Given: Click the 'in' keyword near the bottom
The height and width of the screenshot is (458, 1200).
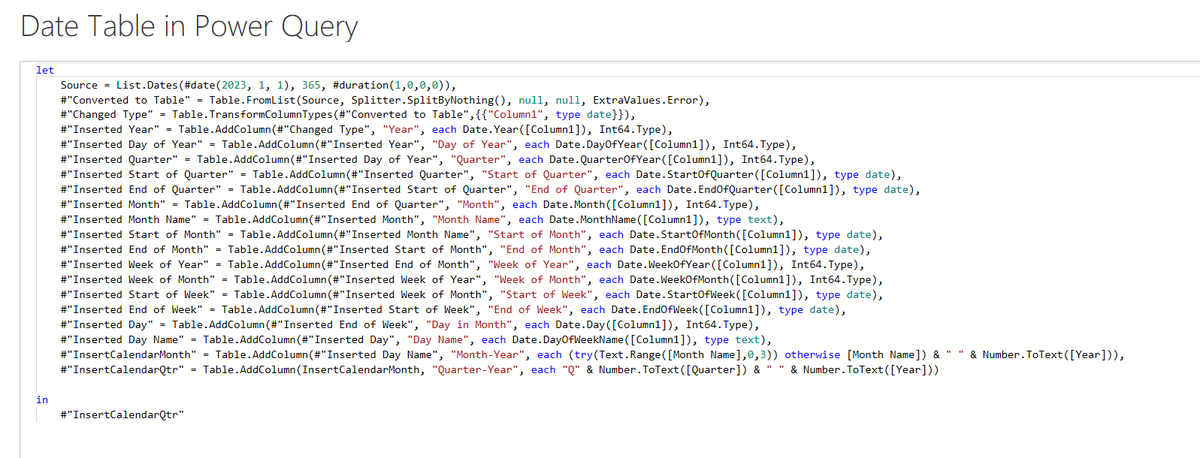Looking at the screenshot, I should coord(41,399).
